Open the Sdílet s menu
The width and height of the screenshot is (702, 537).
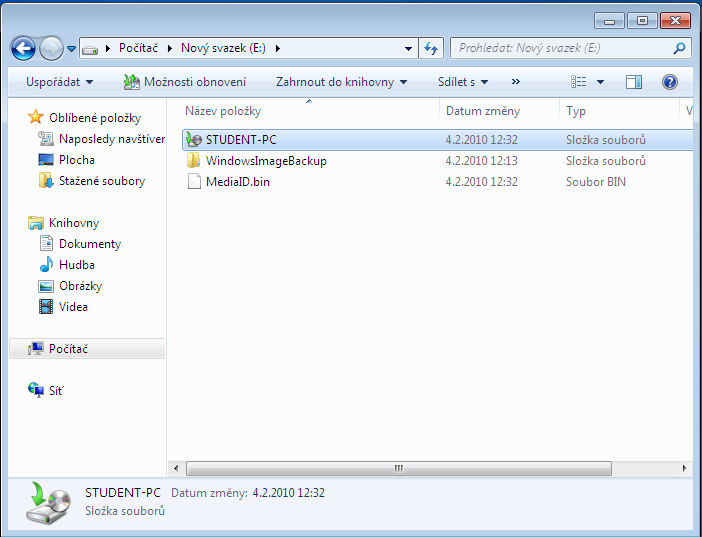463,82
